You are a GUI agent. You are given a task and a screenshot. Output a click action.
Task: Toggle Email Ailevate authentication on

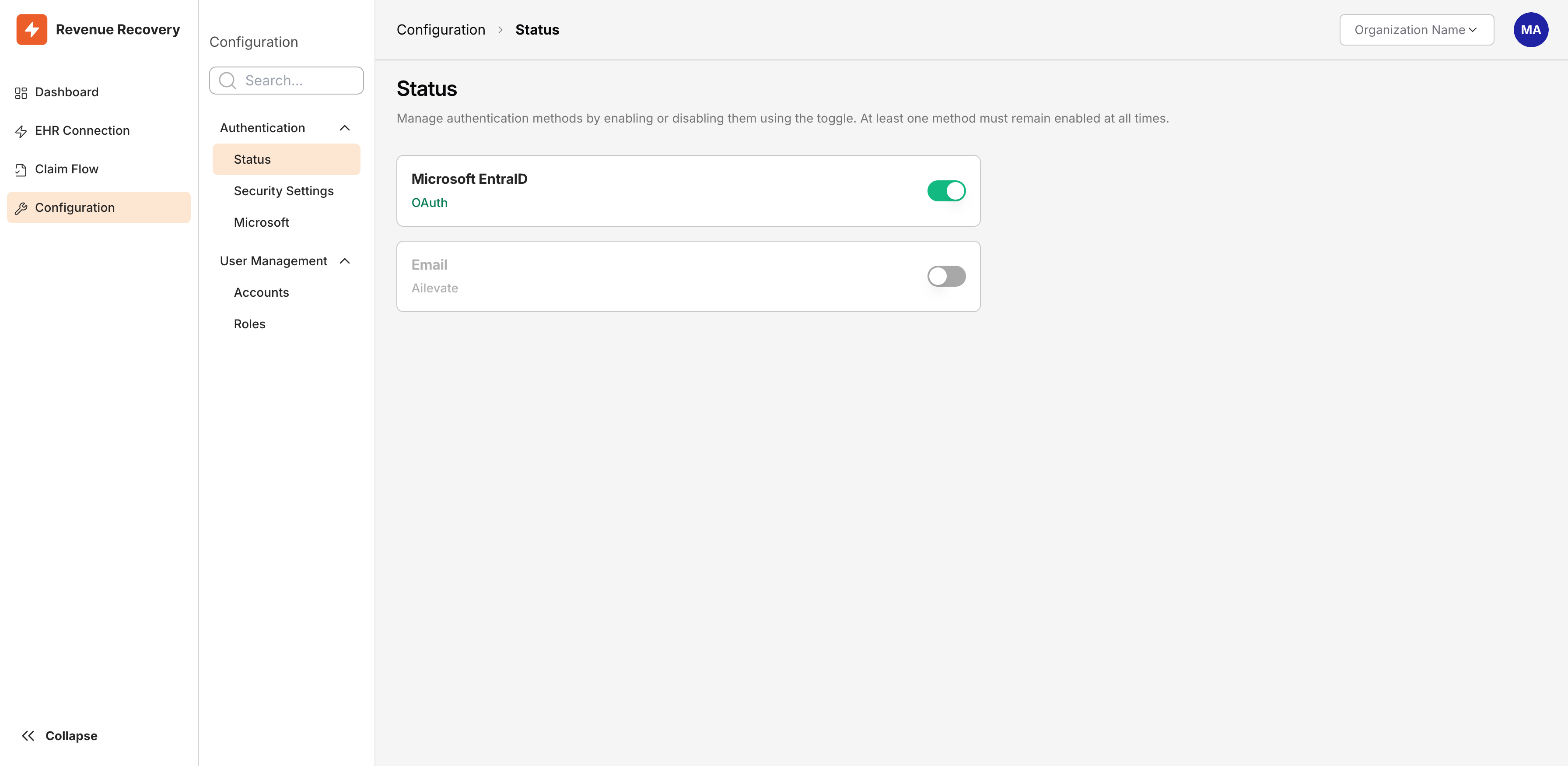click(x=946, y=276)
